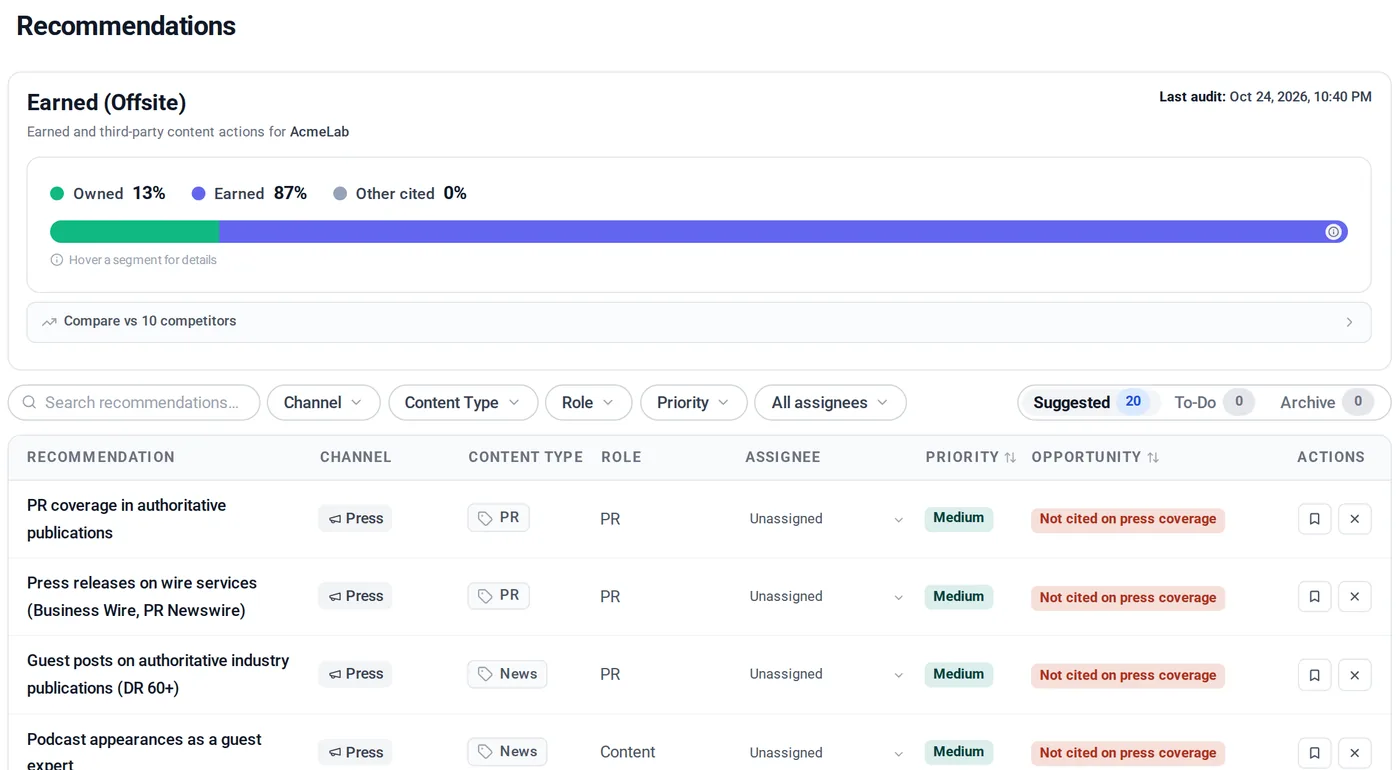Click PR content type tag in PR coverage row
The image size is (1400, 770).
click(x=498, y=518)
